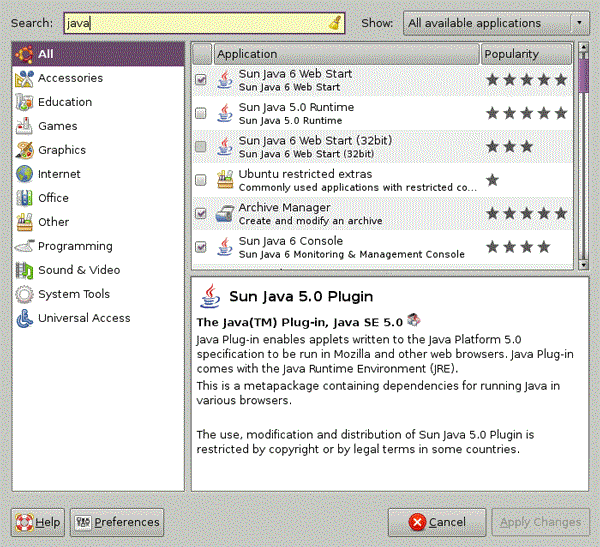Click the Accessories category icon

[24, 78]
